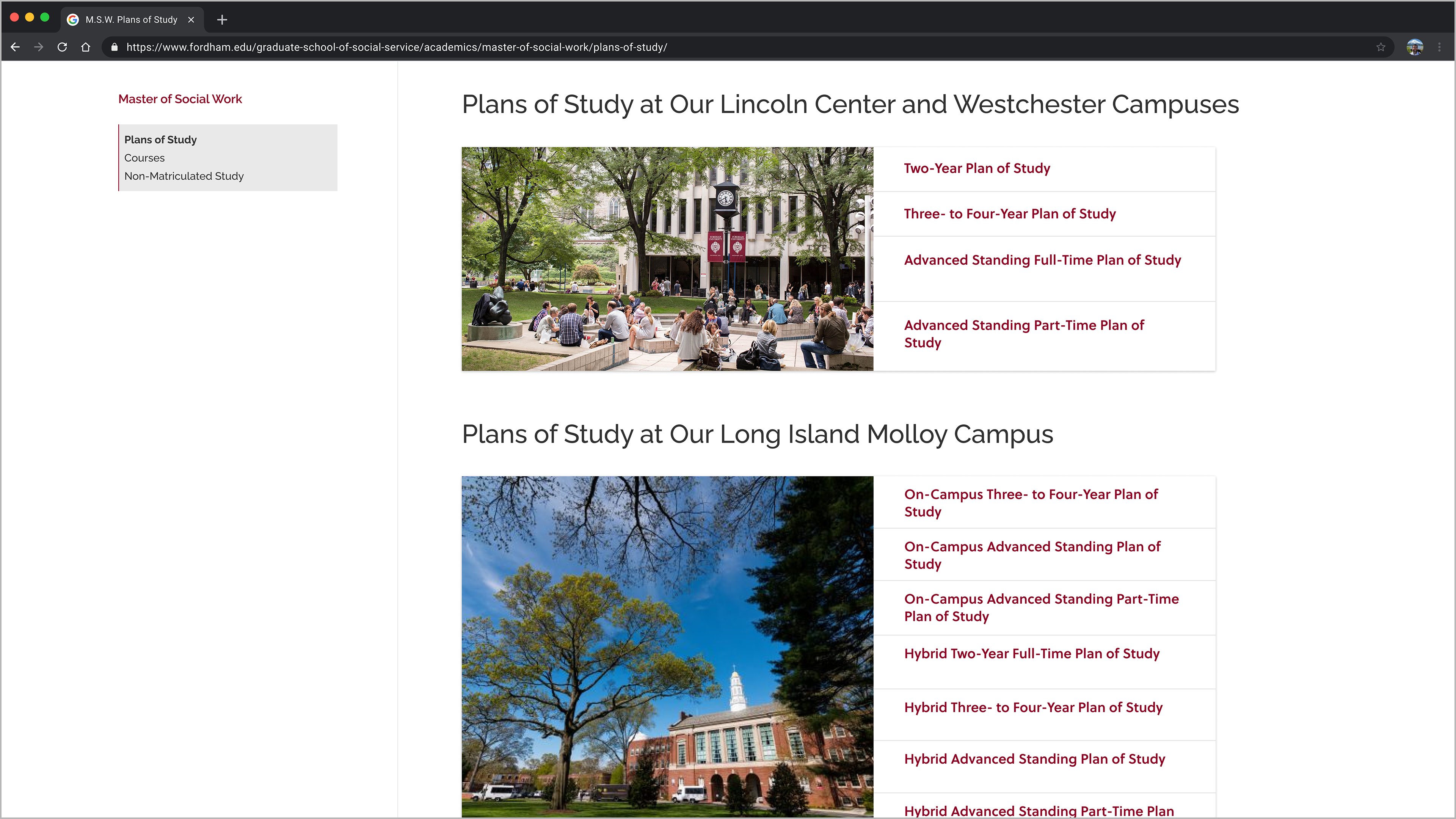Select the M.S.W. Plans of Study tab
Screen dimensions: 1456x819
coord(132,20)
